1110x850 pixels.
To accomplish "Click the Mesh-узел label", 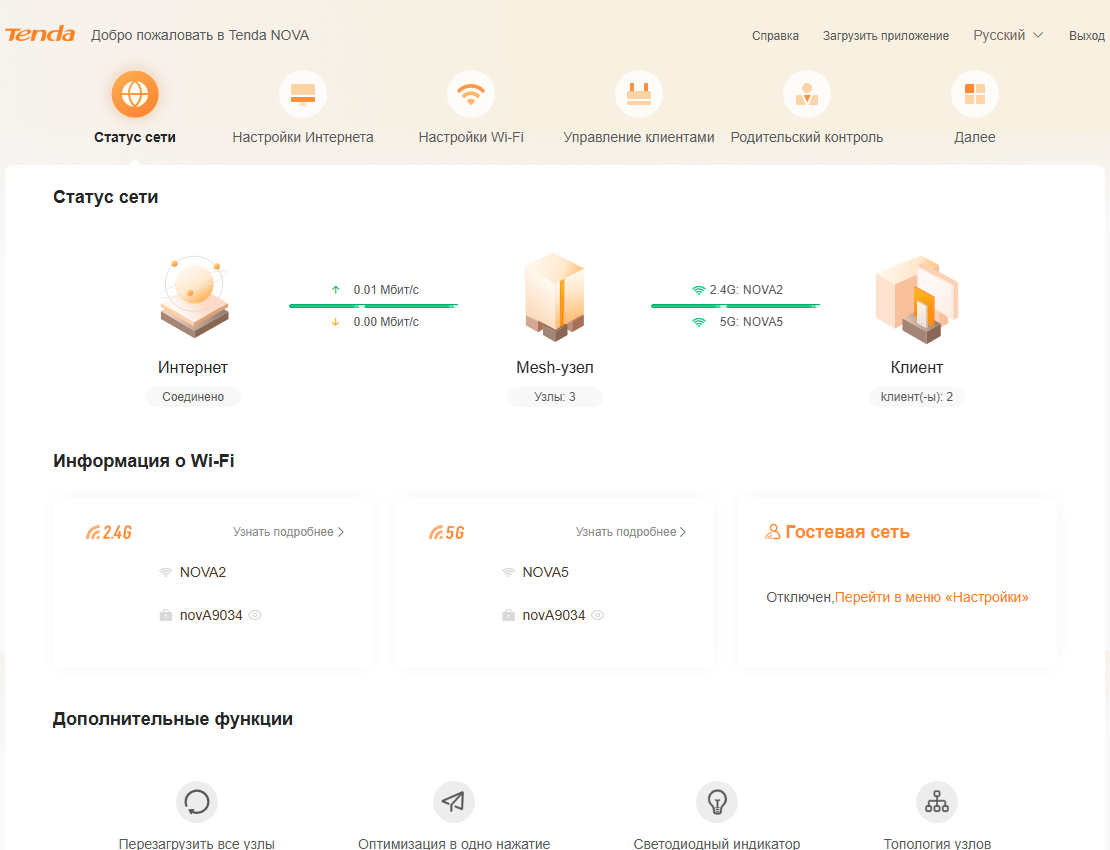I will pyautogui.click(x=555, y=367).
